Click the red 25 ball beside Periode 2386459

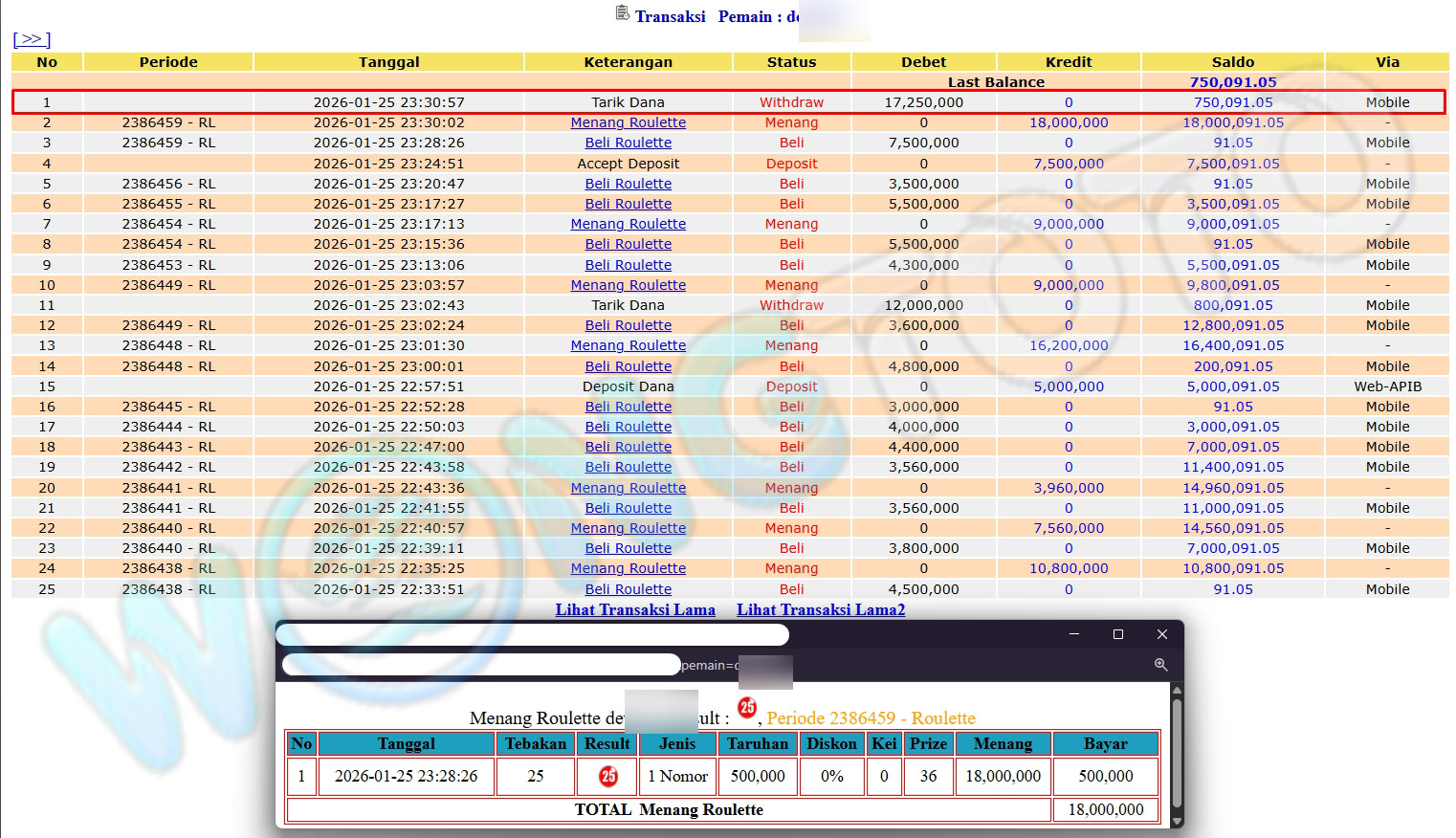(747, 708)
